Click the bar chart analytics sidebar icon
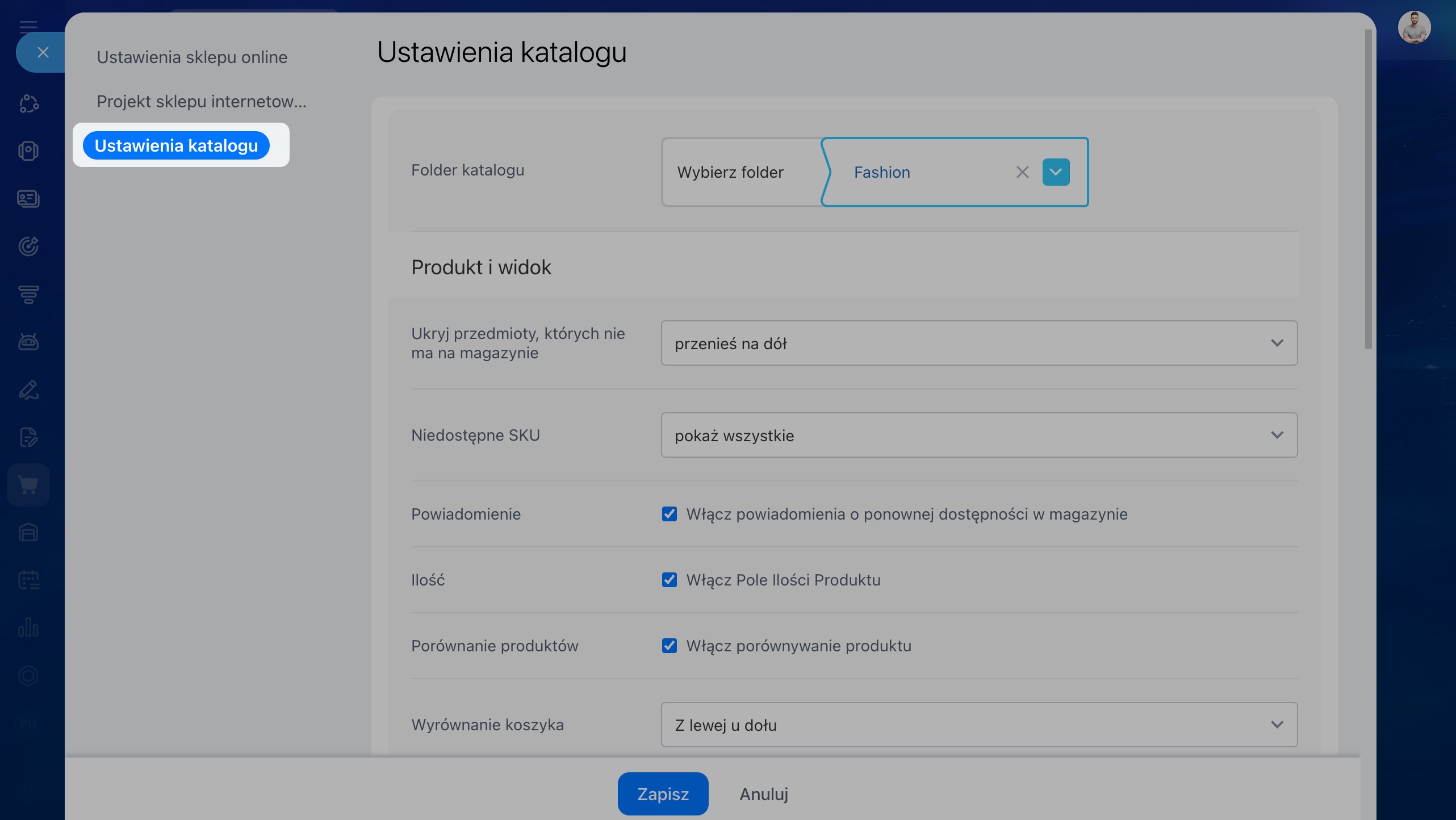This screenshot has height=820, width=1456. tap(28, 627)
